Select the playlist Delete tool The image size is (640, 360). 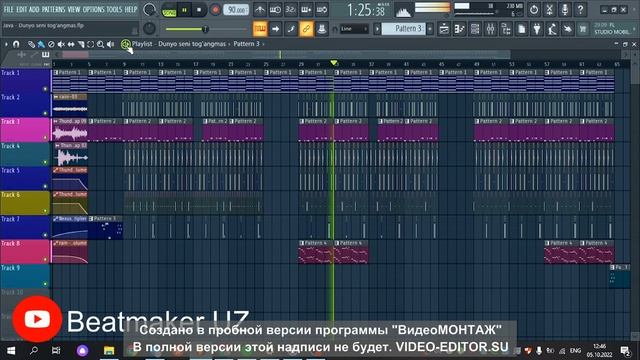click(51, 44)
